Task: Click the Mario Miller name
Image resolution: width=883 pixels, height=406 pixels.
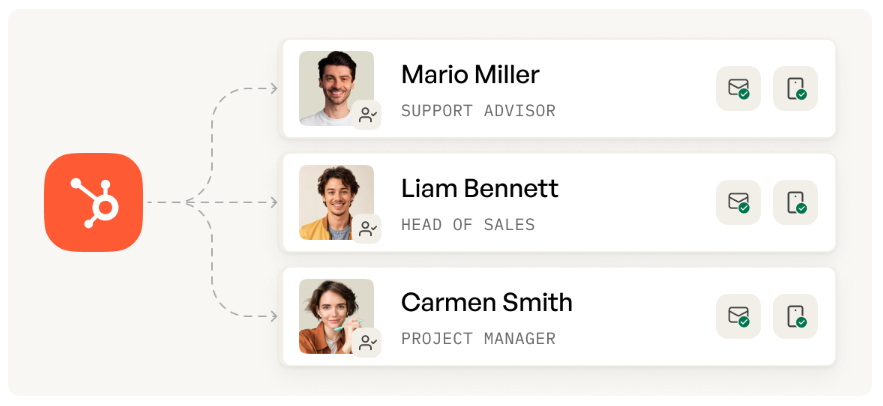Action: pyautogui.click(x=470, y=75)
